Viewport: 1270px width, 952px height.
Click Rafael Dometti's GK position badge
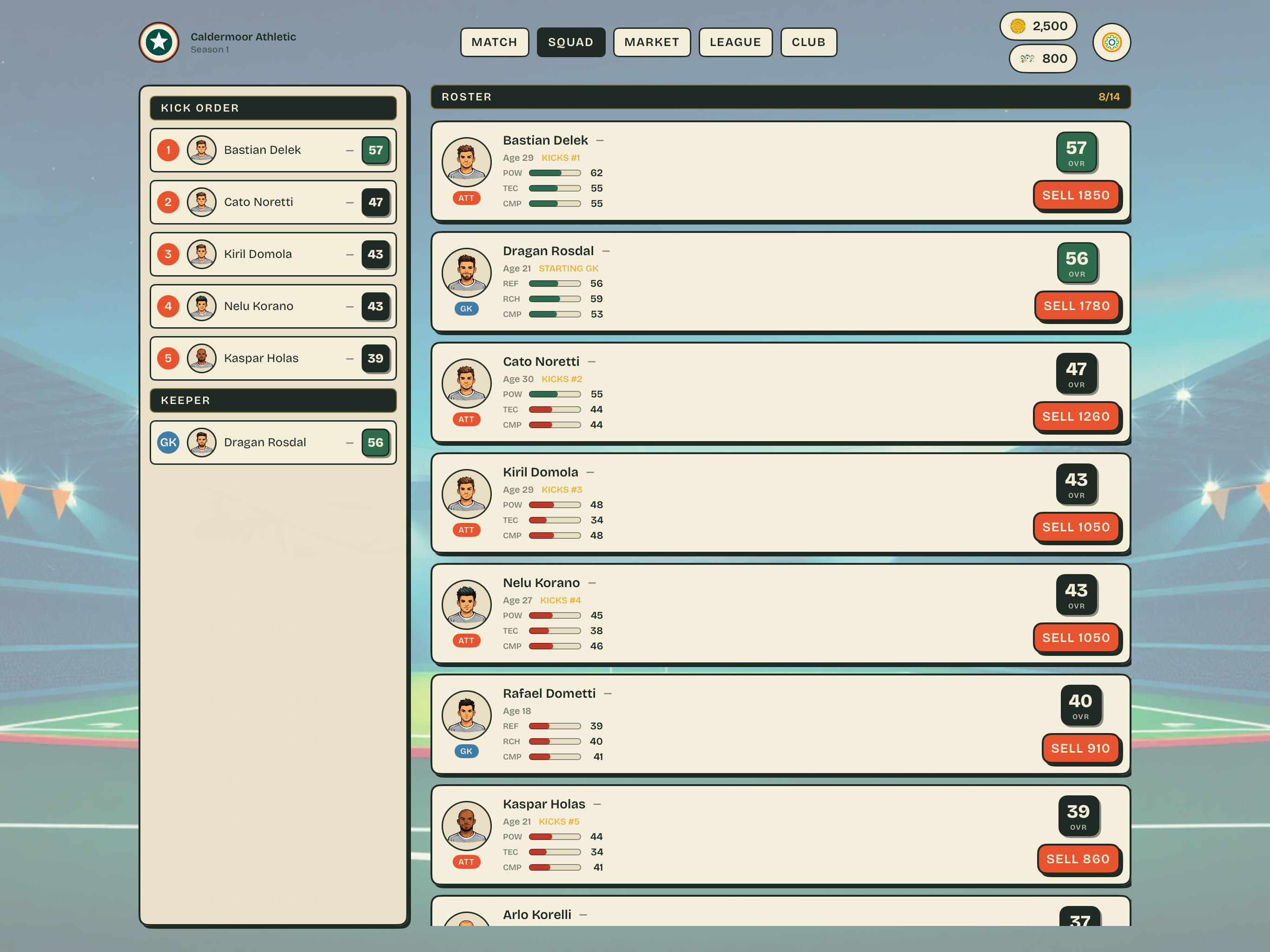pos(466,751)
